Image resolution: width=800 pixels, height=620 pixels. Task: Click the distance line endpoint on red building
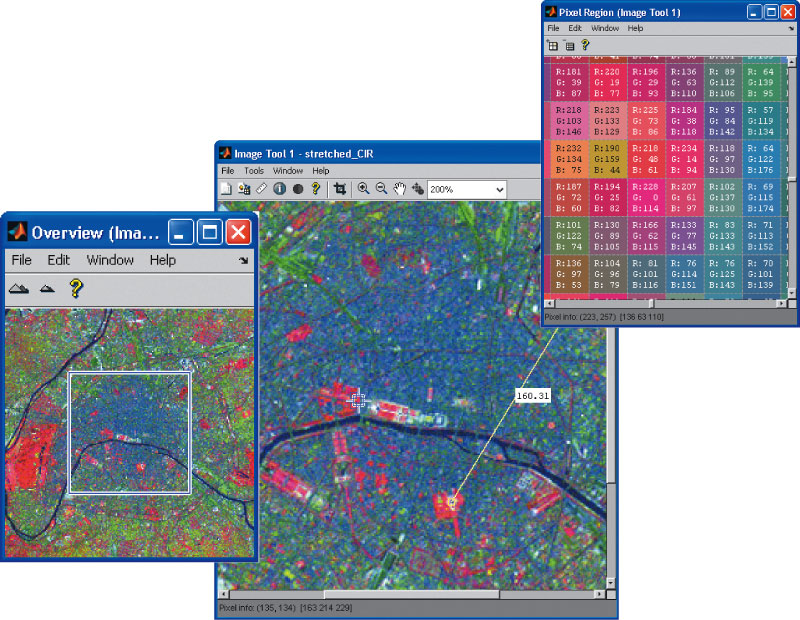(452, 503)
